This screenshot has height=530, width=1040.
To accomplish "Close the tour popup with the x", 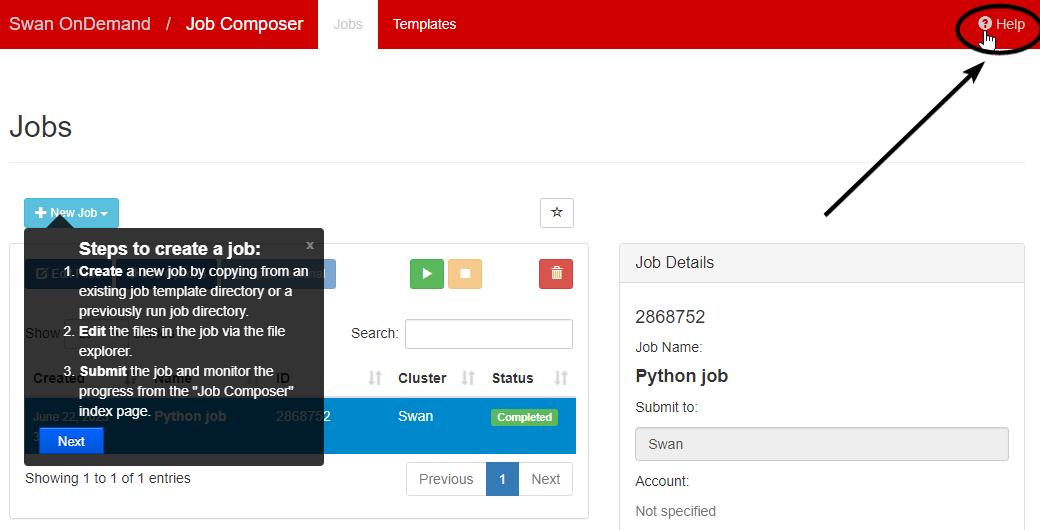I will tap(310, 245).
